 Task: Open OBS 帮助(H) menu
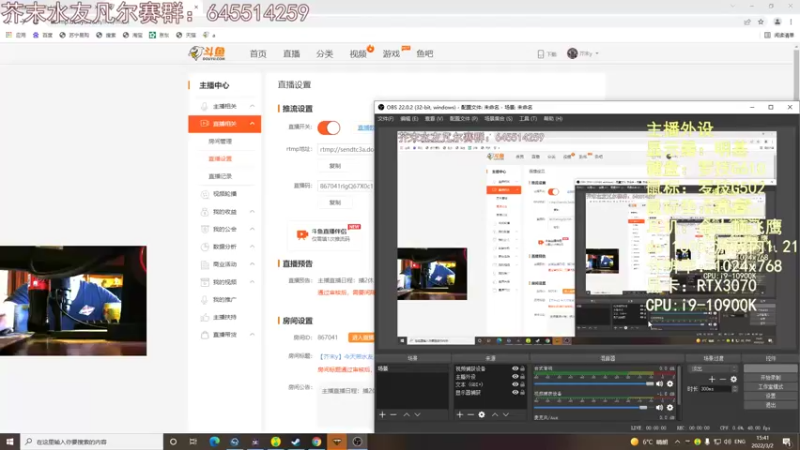(x=553, y=118)
